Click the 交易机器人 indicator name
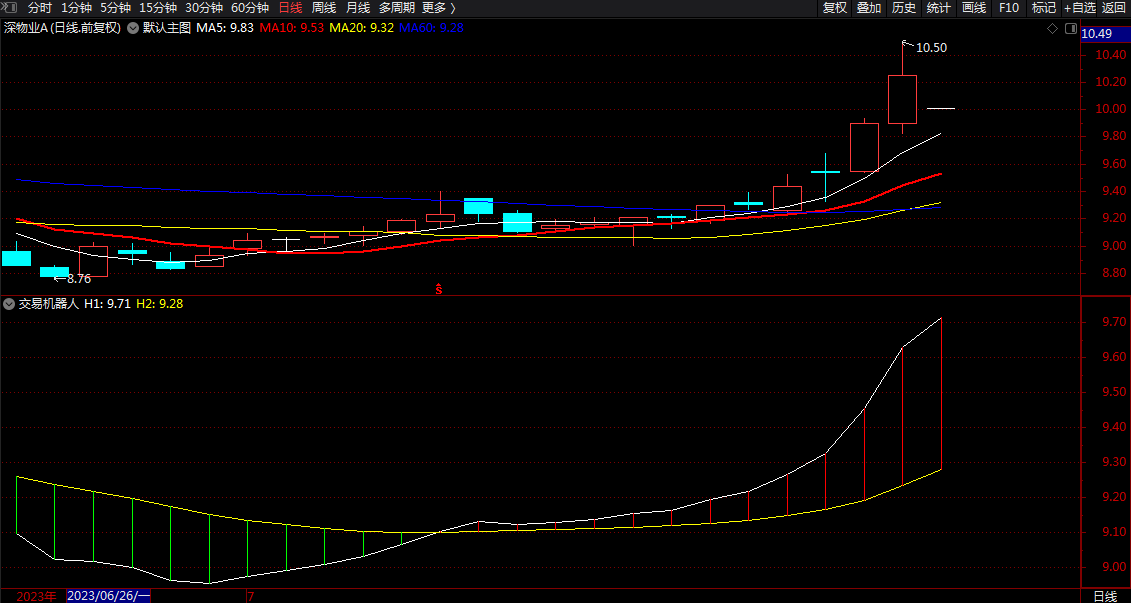The width and height of the screenshot is (1131, 603). coord(48,304)
